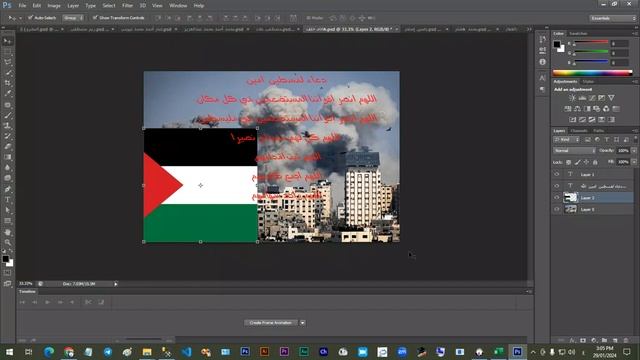Pick a color from the spectrum ramp

pos(592,73)
